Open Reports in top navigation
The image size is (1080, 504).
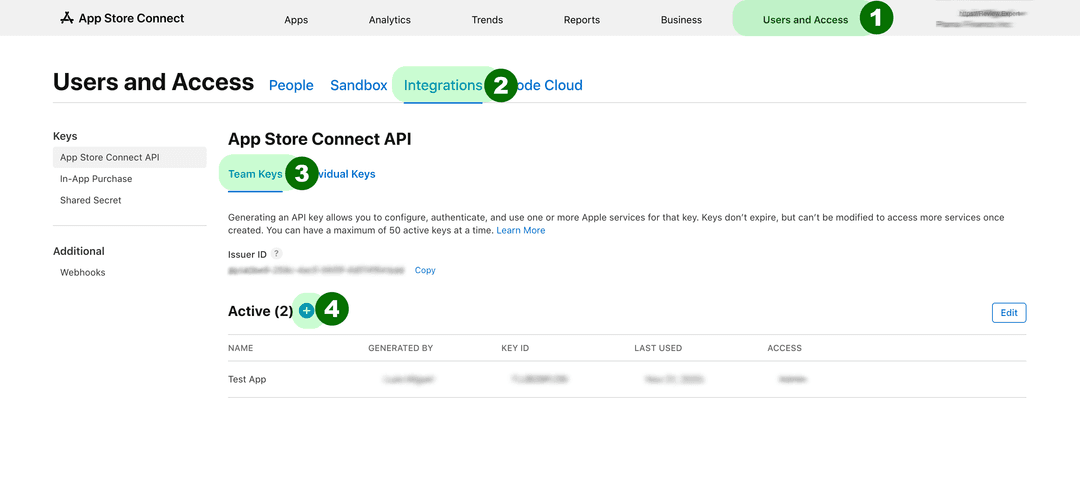[x=581, y=20]
